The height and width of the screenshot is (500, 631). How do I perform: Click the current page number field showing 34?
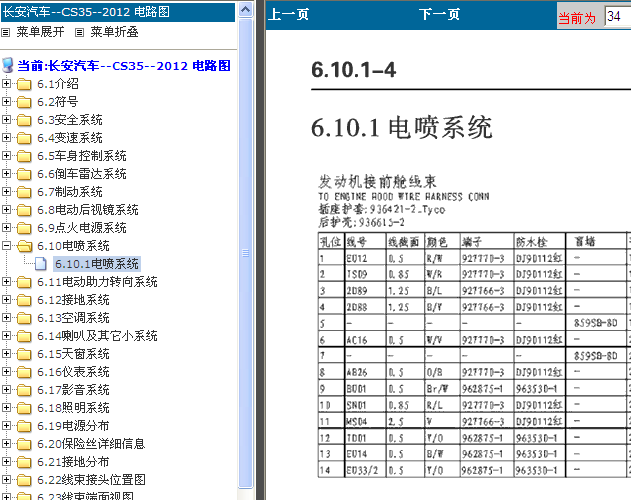coord(618,17)
